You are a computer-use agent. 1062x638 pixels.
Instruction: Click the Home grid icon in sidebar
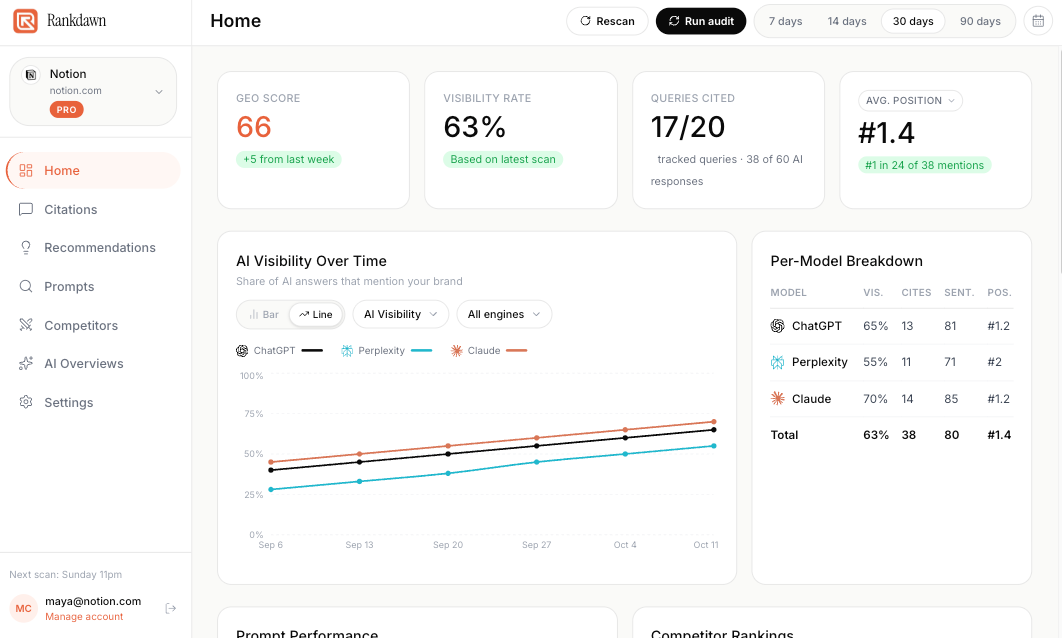pos(26,171)
